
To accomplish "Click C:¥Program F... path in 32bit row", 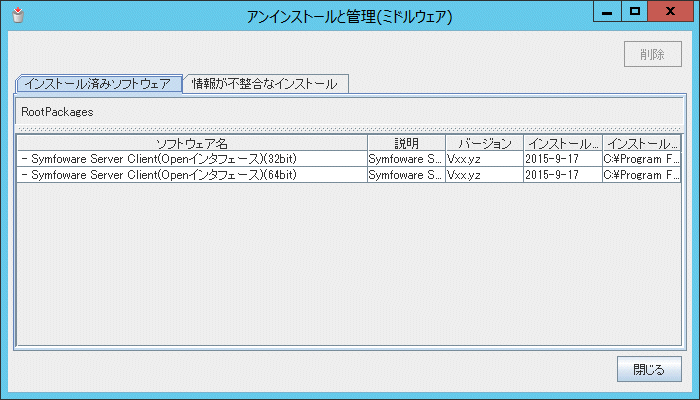I will [x=642, y=159].
